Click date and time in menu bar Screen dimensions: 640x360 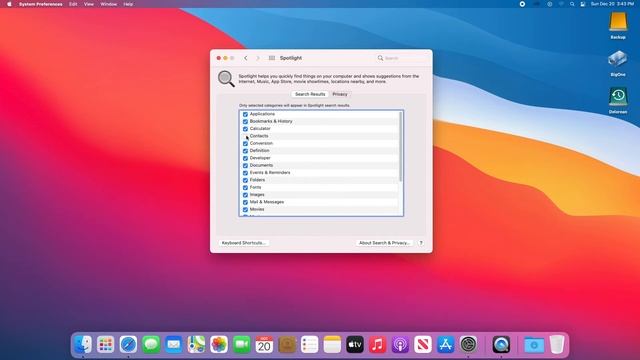tap(612, 4)
